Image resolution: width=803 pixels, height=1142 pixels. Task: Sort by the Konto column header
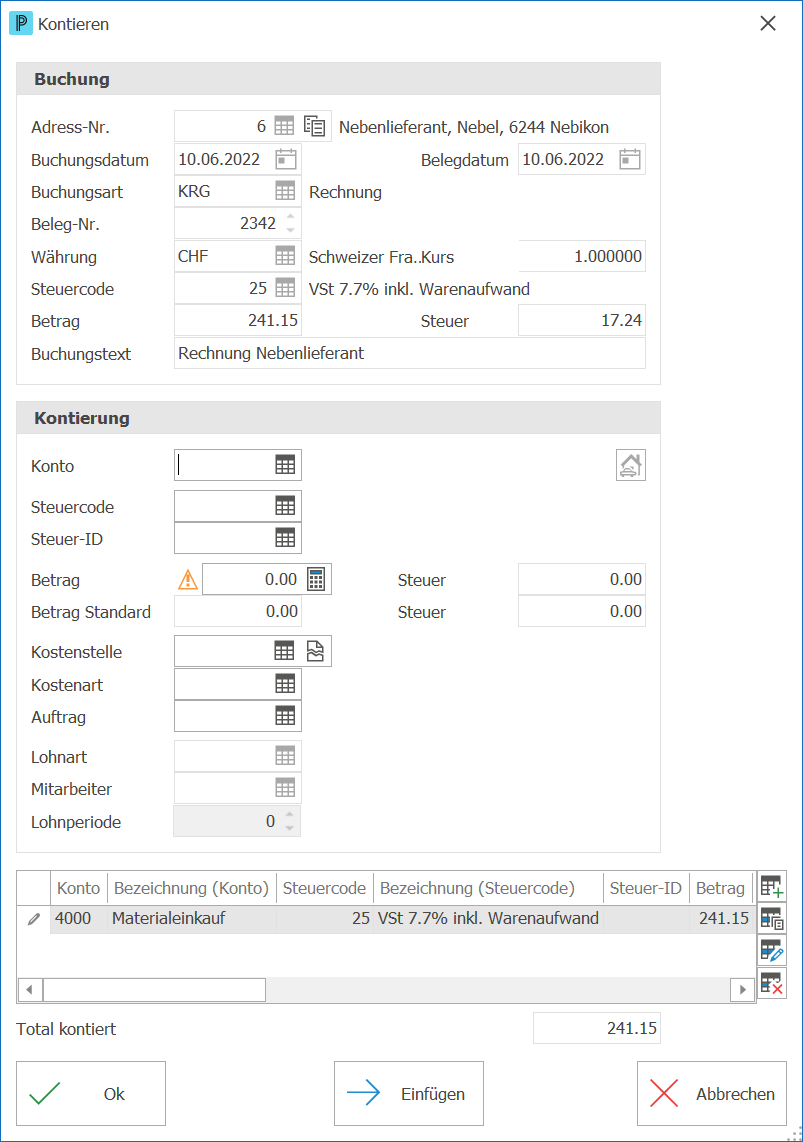click(79, 889)
